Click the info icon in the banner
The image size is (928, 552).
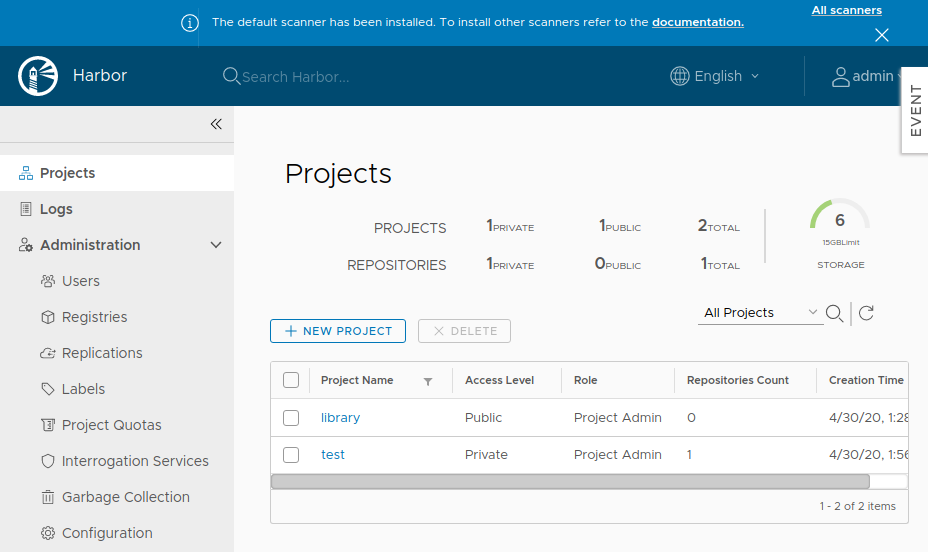click(190, 22)
